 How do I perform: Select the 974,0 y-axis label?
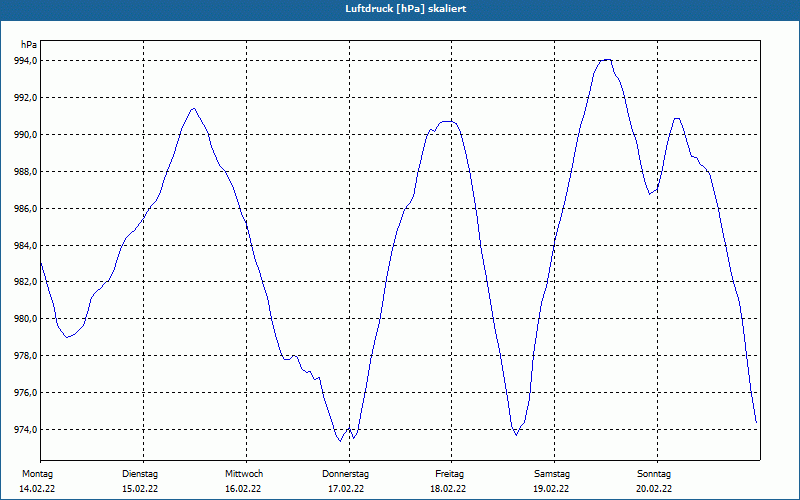25,430
